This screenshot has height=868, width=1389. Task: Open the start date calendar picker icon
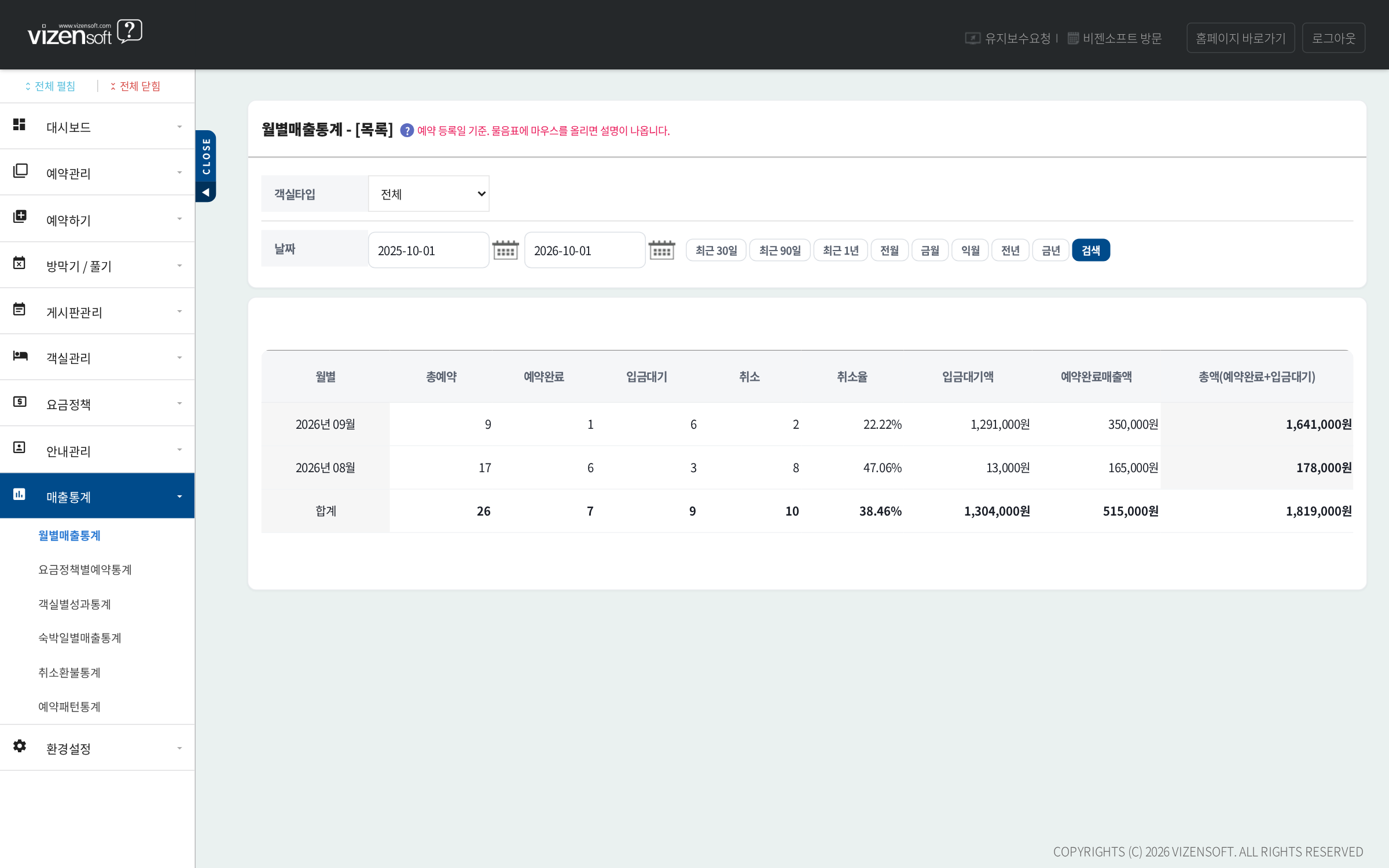(x=505, y=250)
